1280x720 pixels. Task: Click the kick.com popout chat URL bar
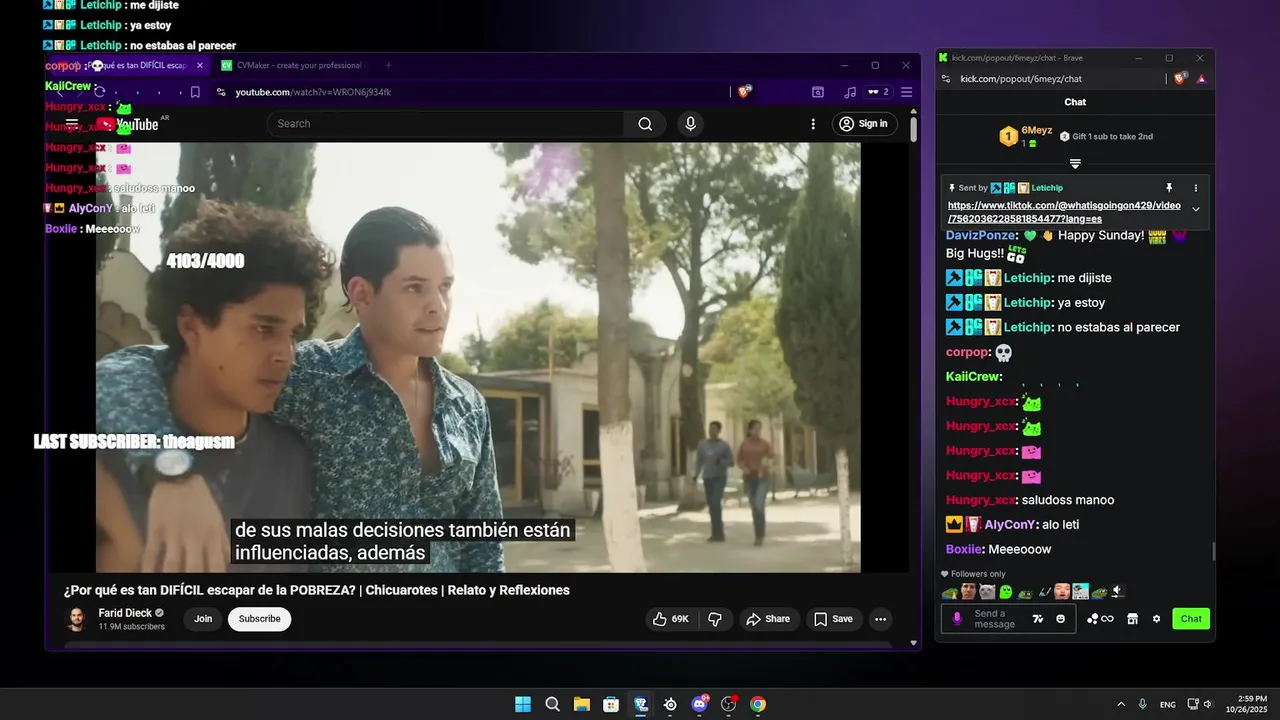point(1020,79)
